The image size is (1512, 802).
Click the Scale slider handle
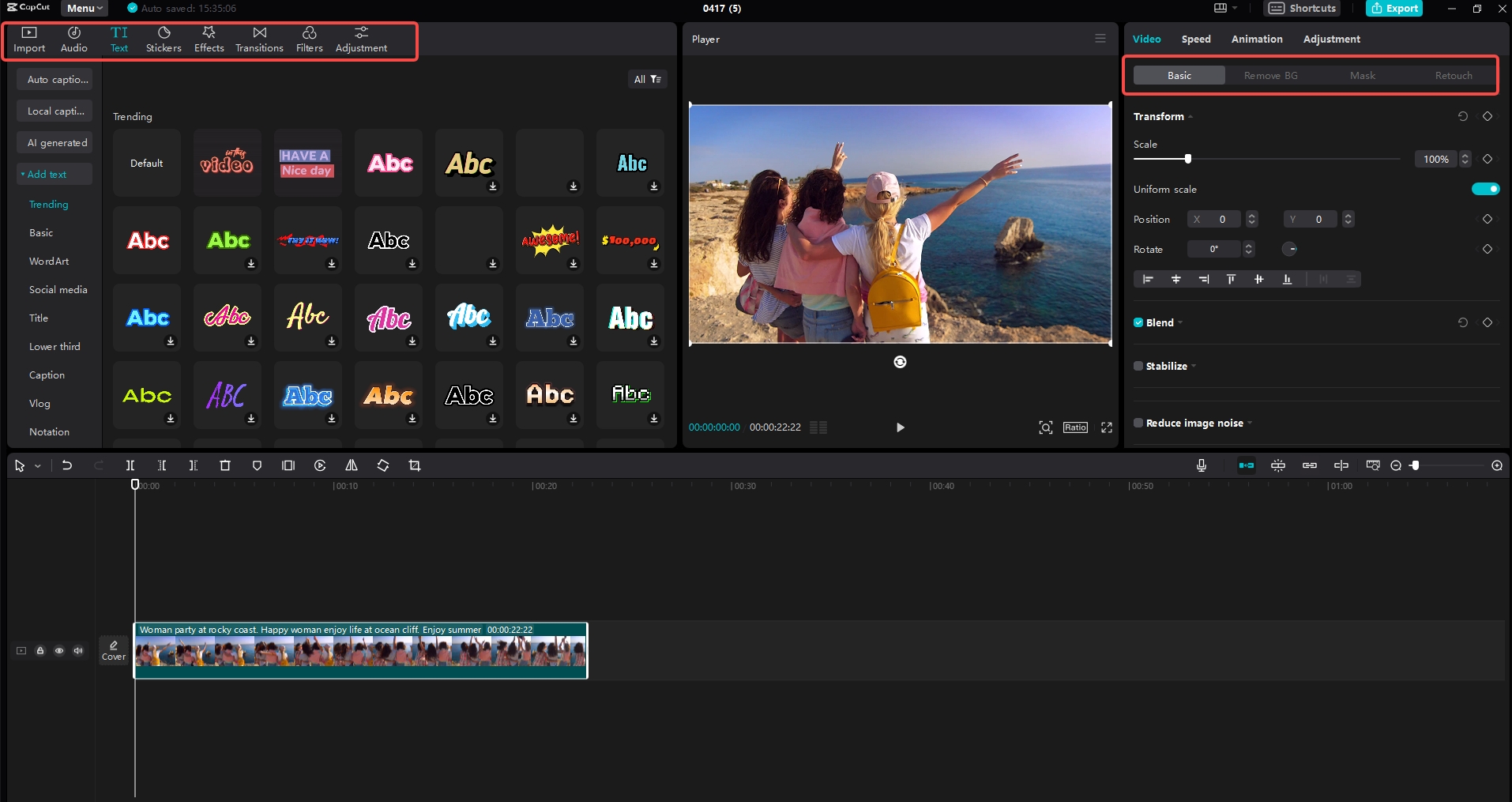(1187, 158)
